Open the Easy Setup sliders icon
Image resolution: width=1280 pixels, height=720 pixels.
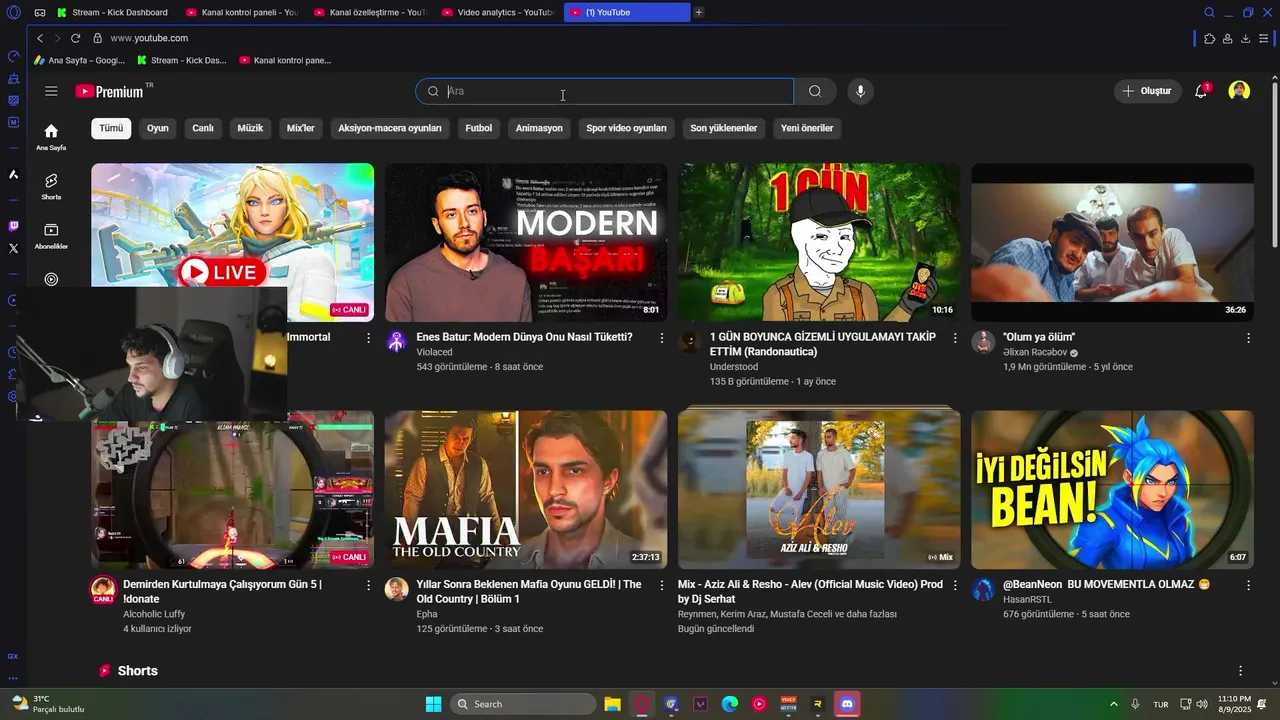[1264, 38]
